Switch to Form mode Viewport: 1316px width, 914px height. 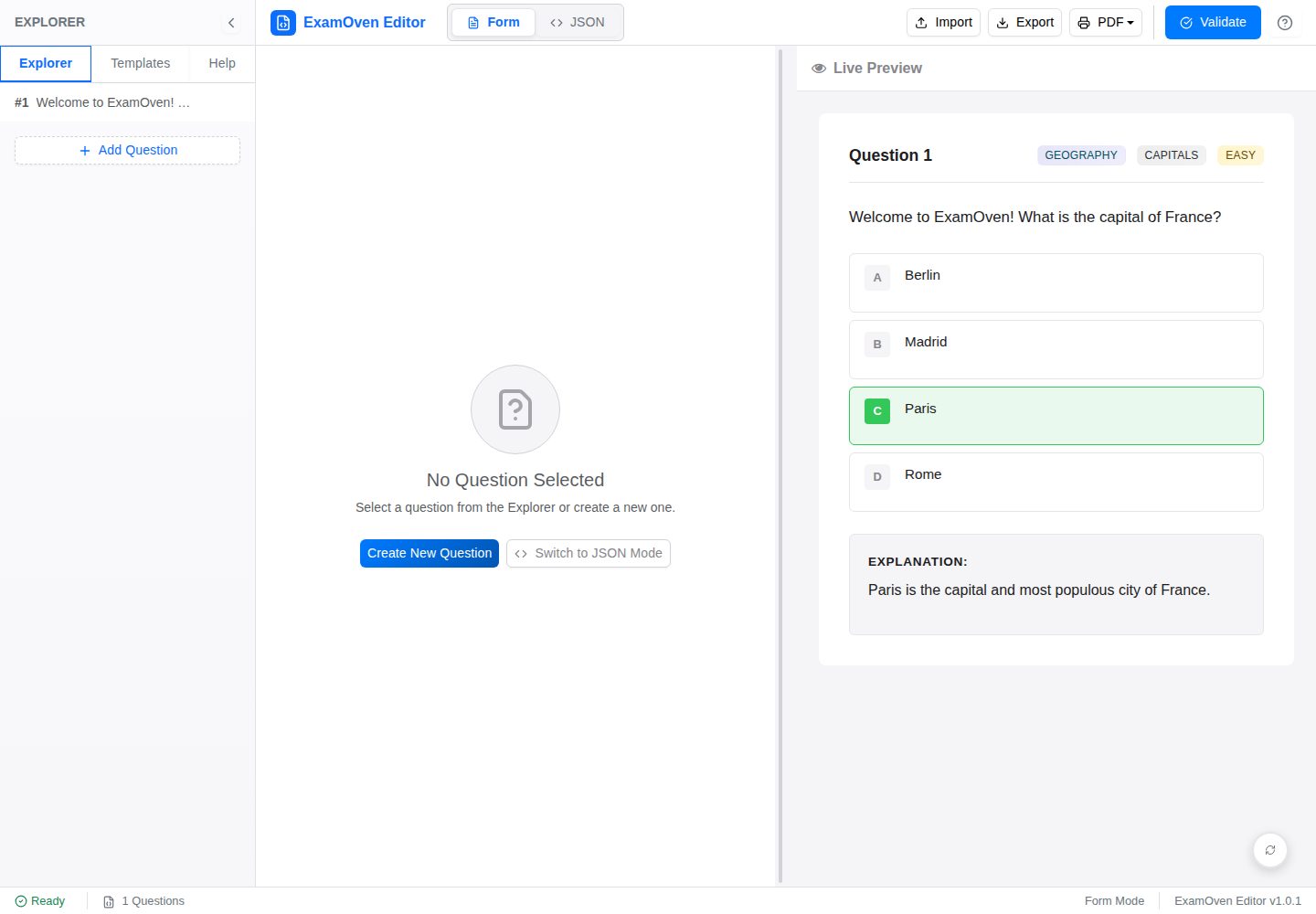coord(493,23)
